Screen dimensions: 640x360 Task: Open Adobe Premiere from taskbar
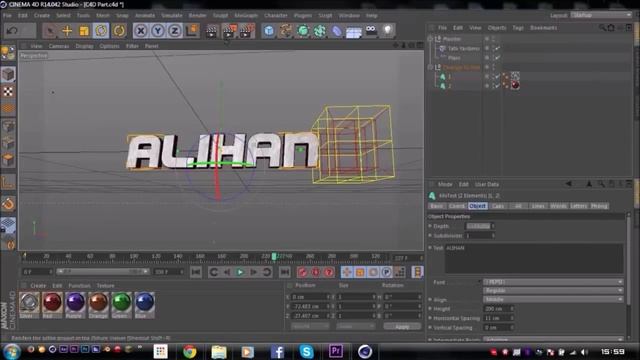pyautogui.click(x=336, y=351)
